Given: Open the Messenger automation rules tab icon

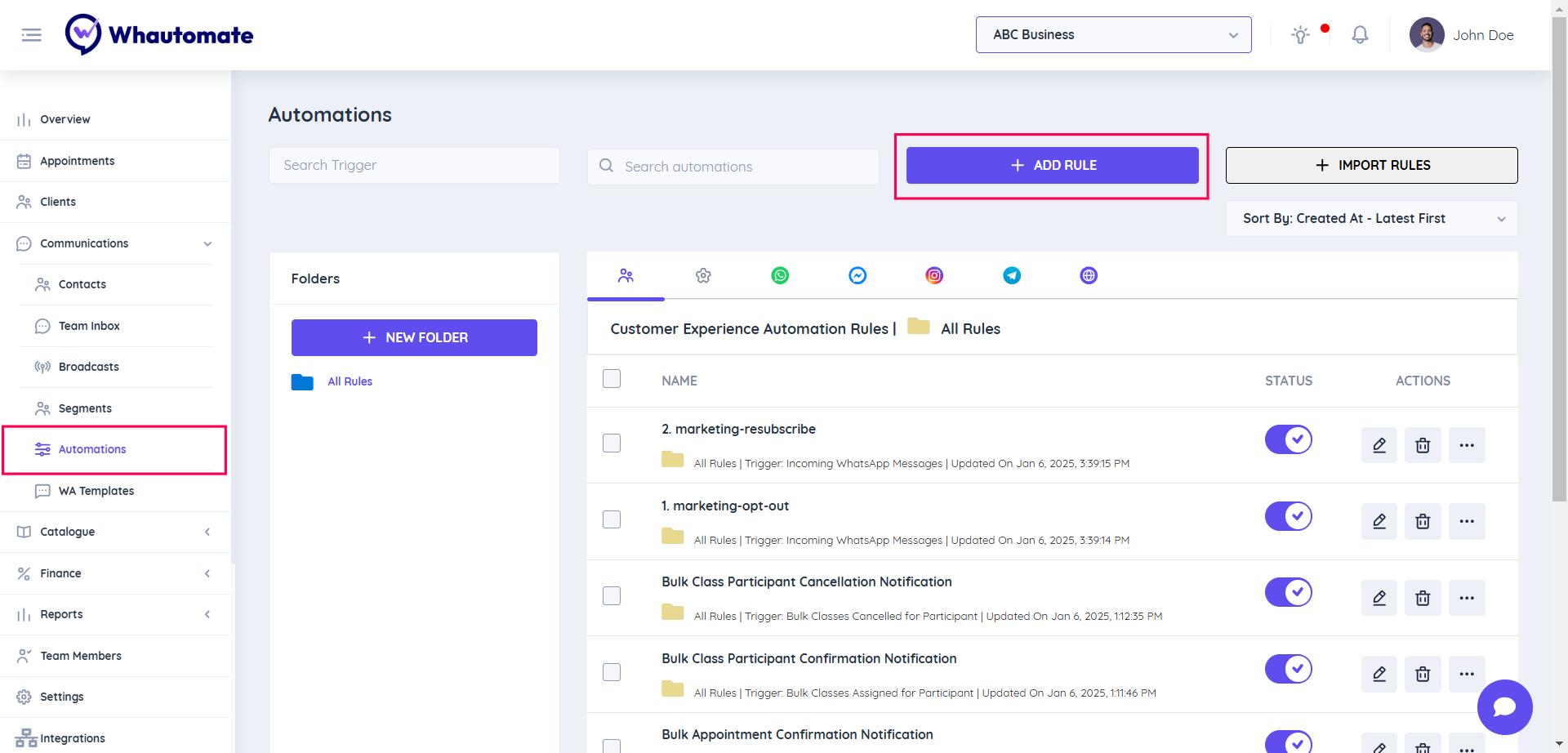Looking at the screenshot, I should click(857, 276).
